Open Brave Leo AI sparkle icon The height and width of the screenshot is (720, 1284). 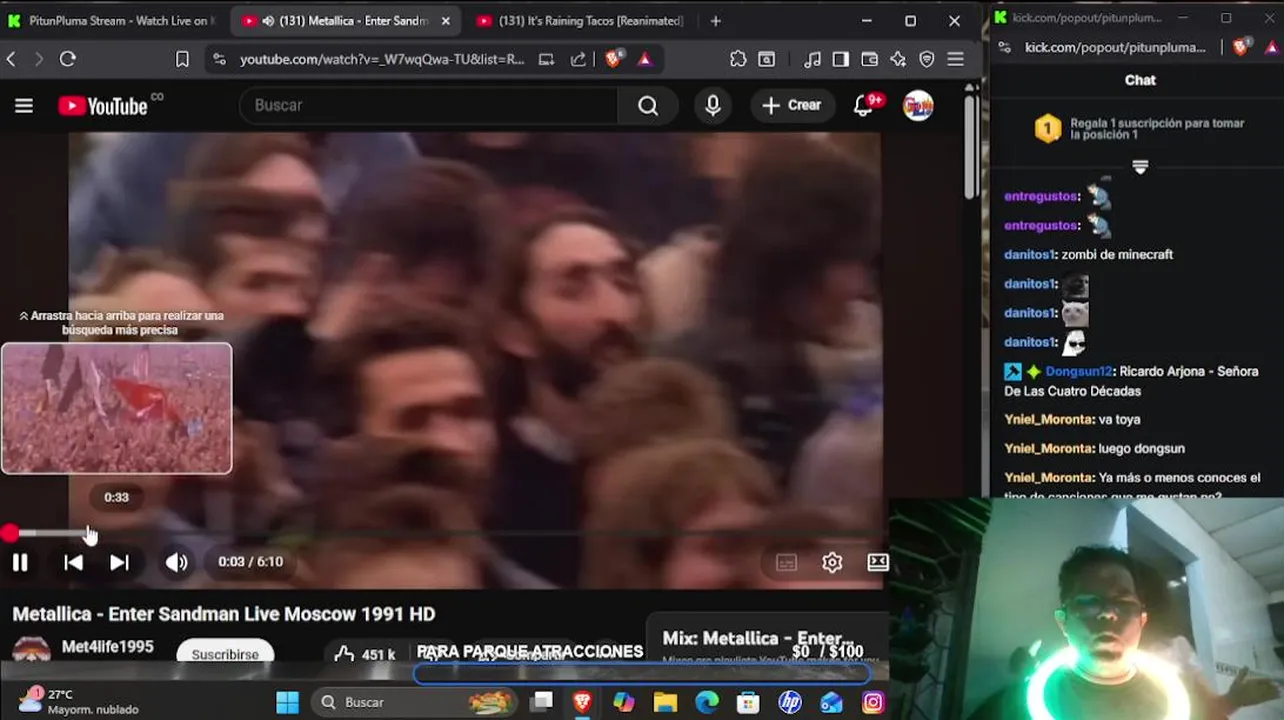(898, 60)
